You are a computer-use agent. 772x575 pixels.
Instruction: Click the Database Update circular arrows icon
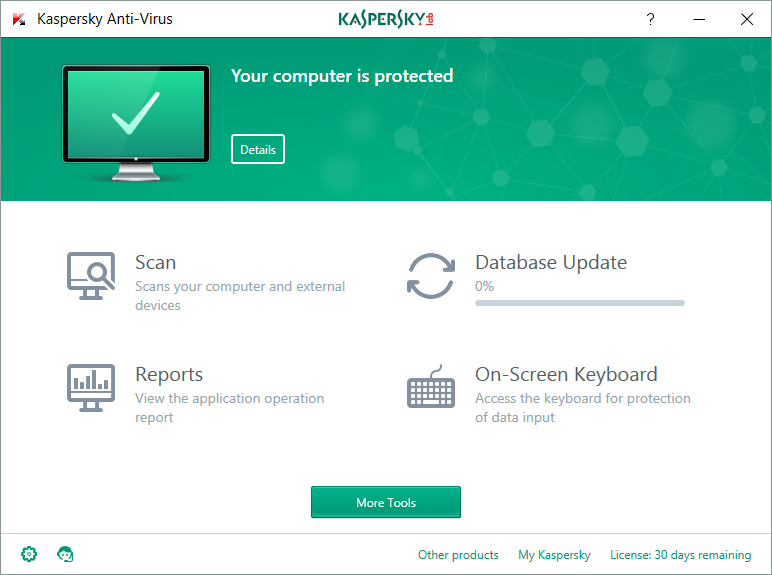pos(431,275)
